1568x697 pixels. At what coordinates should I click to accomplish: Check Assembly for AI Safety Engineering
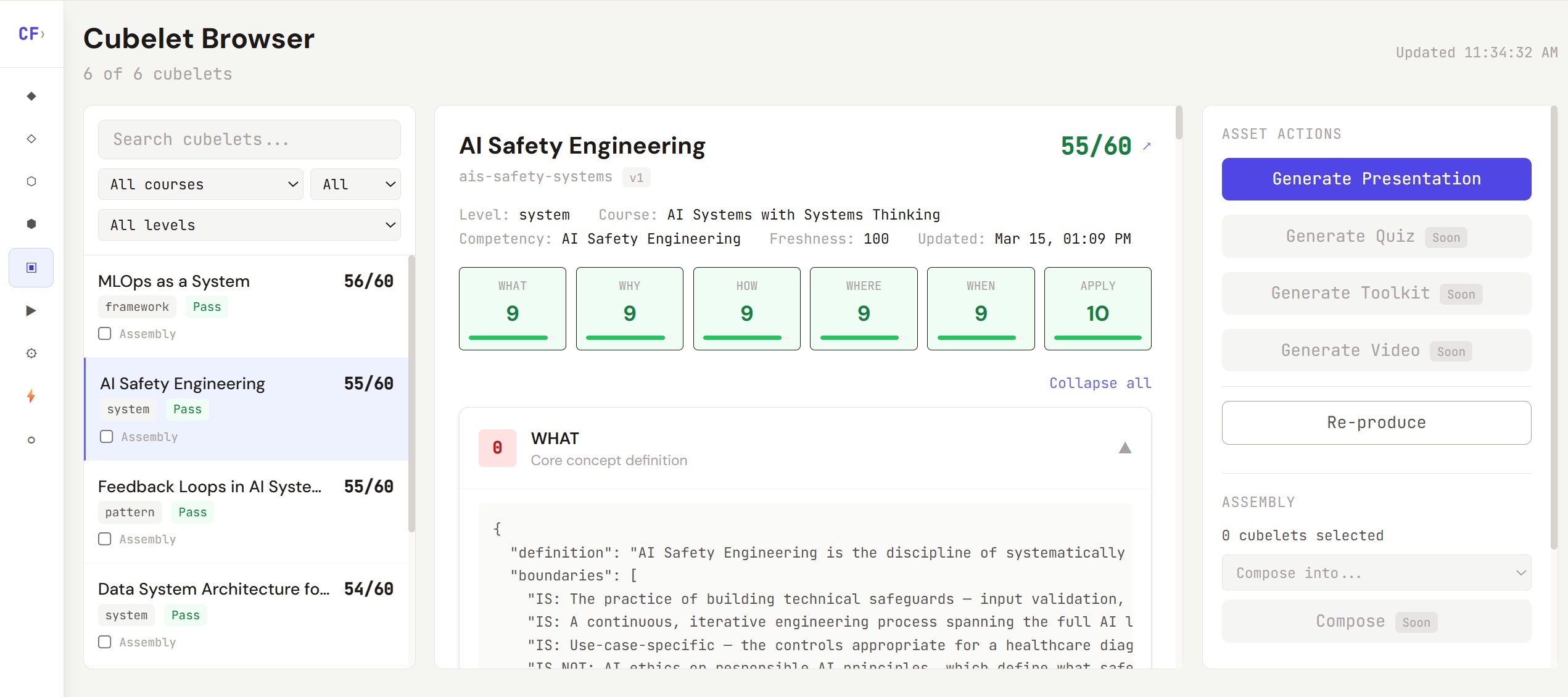[x=105, y=437]
